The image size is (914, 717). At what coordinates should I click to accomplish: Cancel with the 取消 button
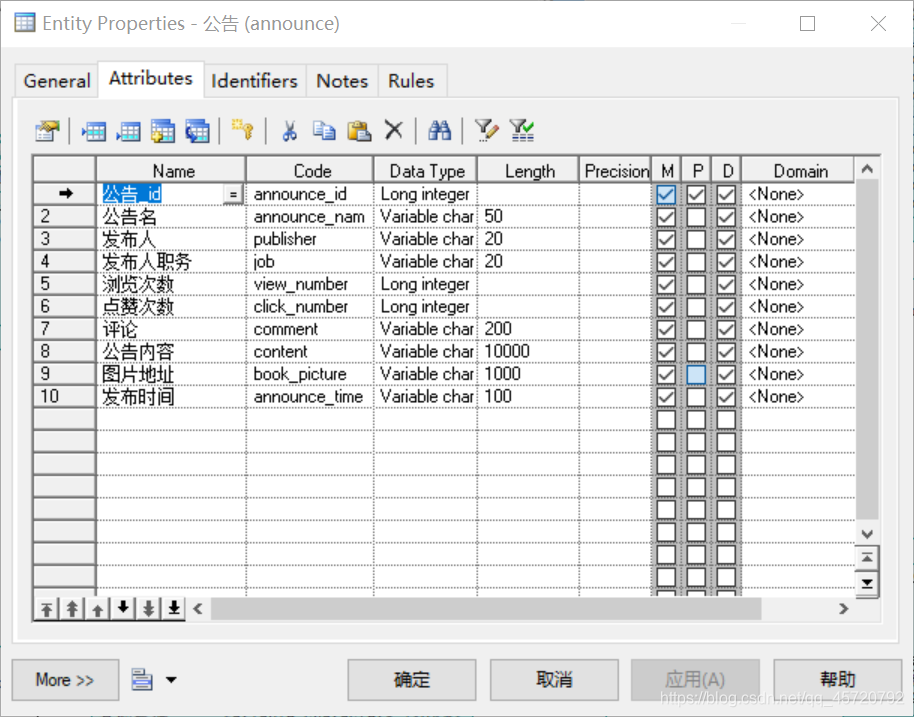pos(554,680)
